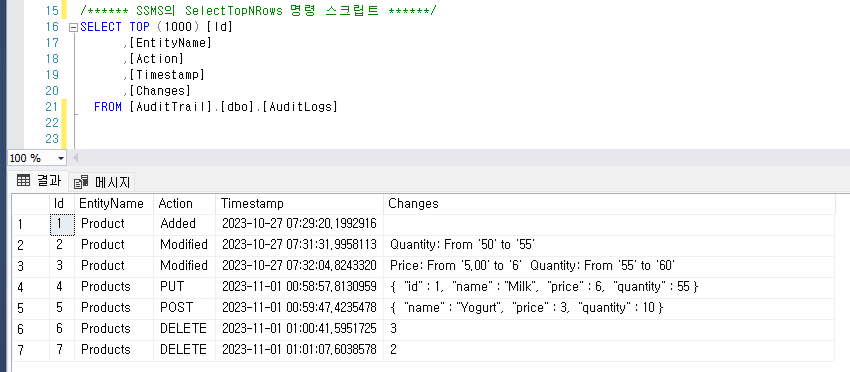Click the Changes cell "Quantity: From '50' to '55'"

(x=609, y=245)
